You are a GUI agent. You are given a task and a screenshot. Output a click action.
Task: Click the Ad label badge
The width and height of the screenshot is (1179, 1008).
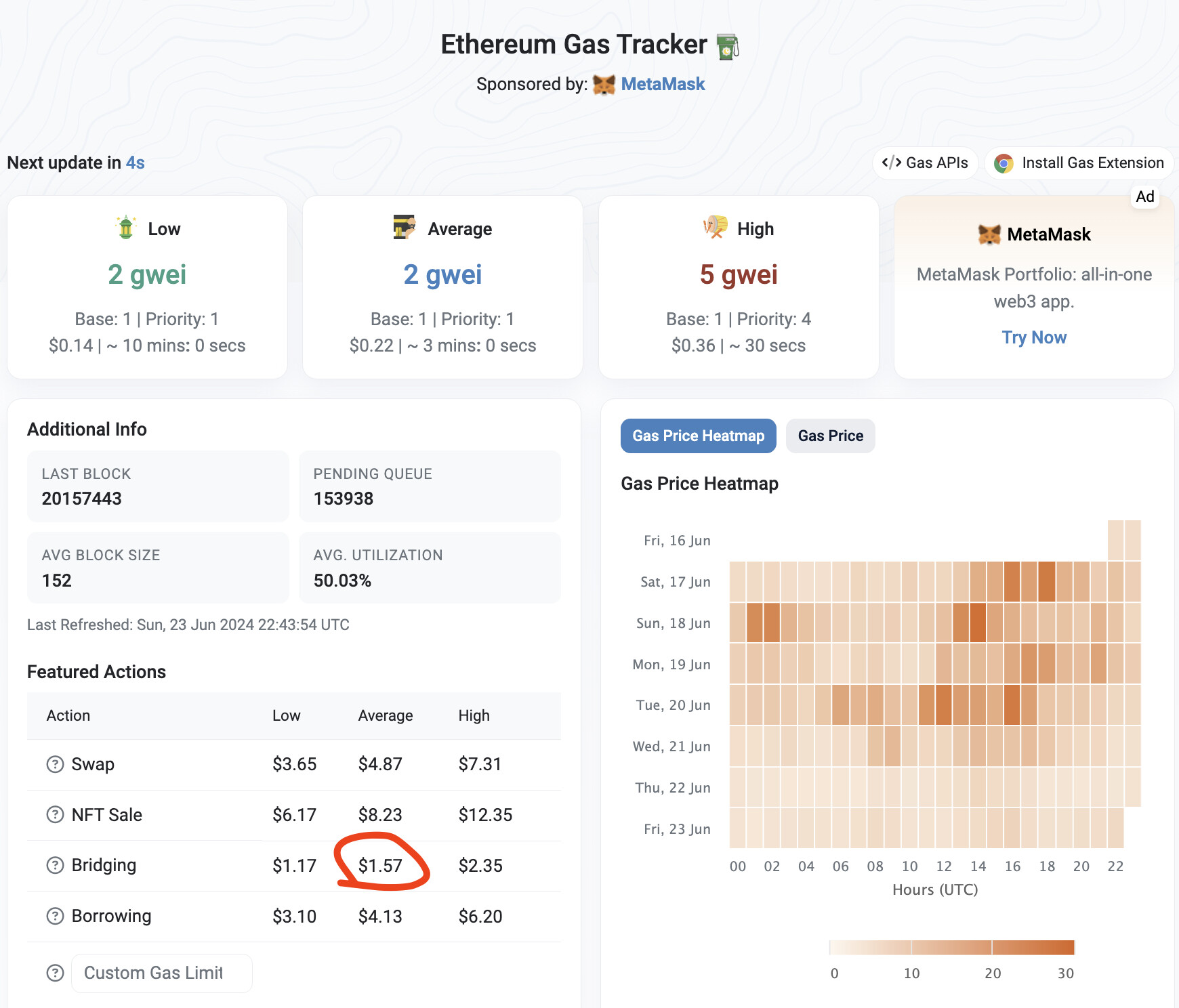1144,196
